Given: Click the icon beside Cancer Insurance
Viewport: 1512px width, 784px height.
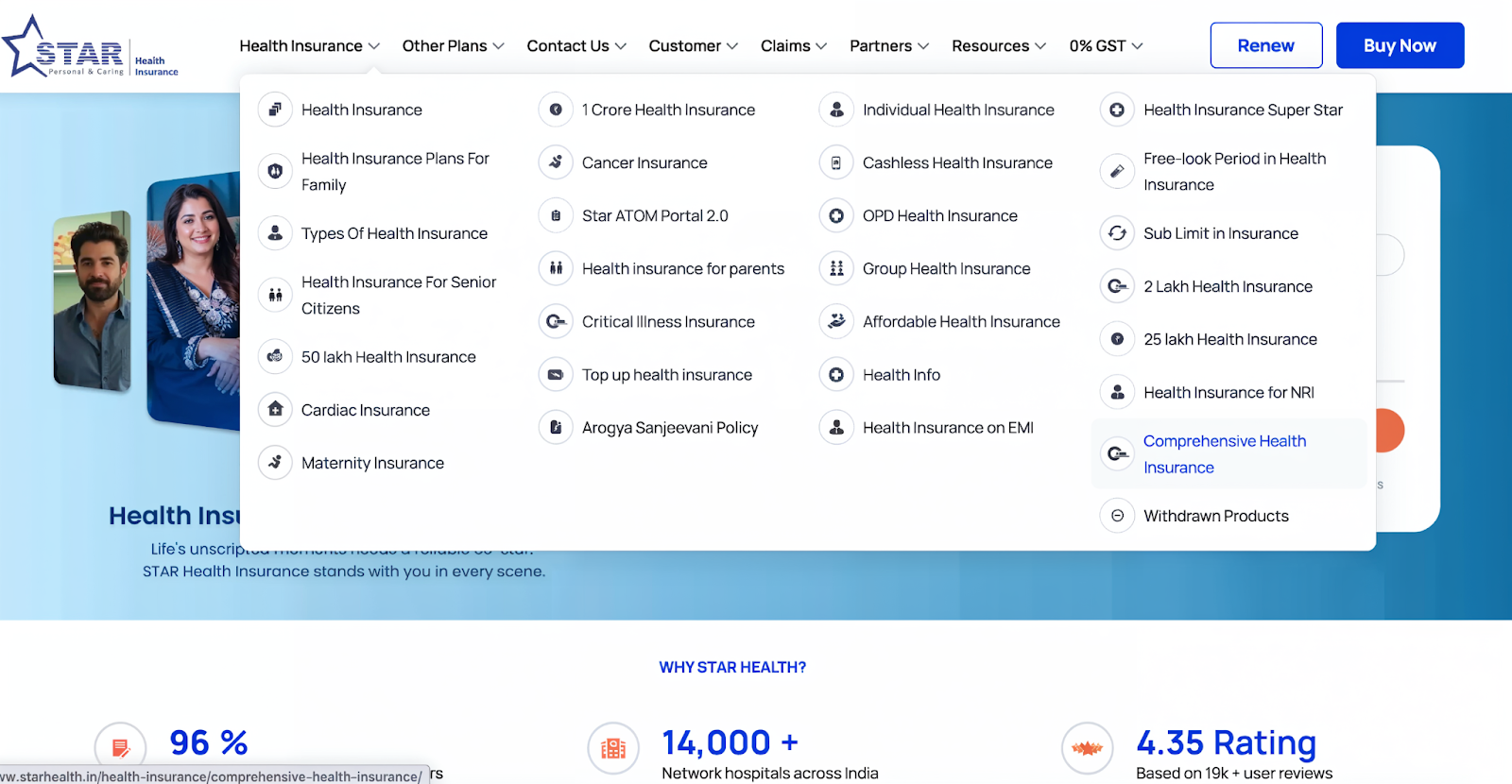Looking at the screenshot, I should click(556, 162).
